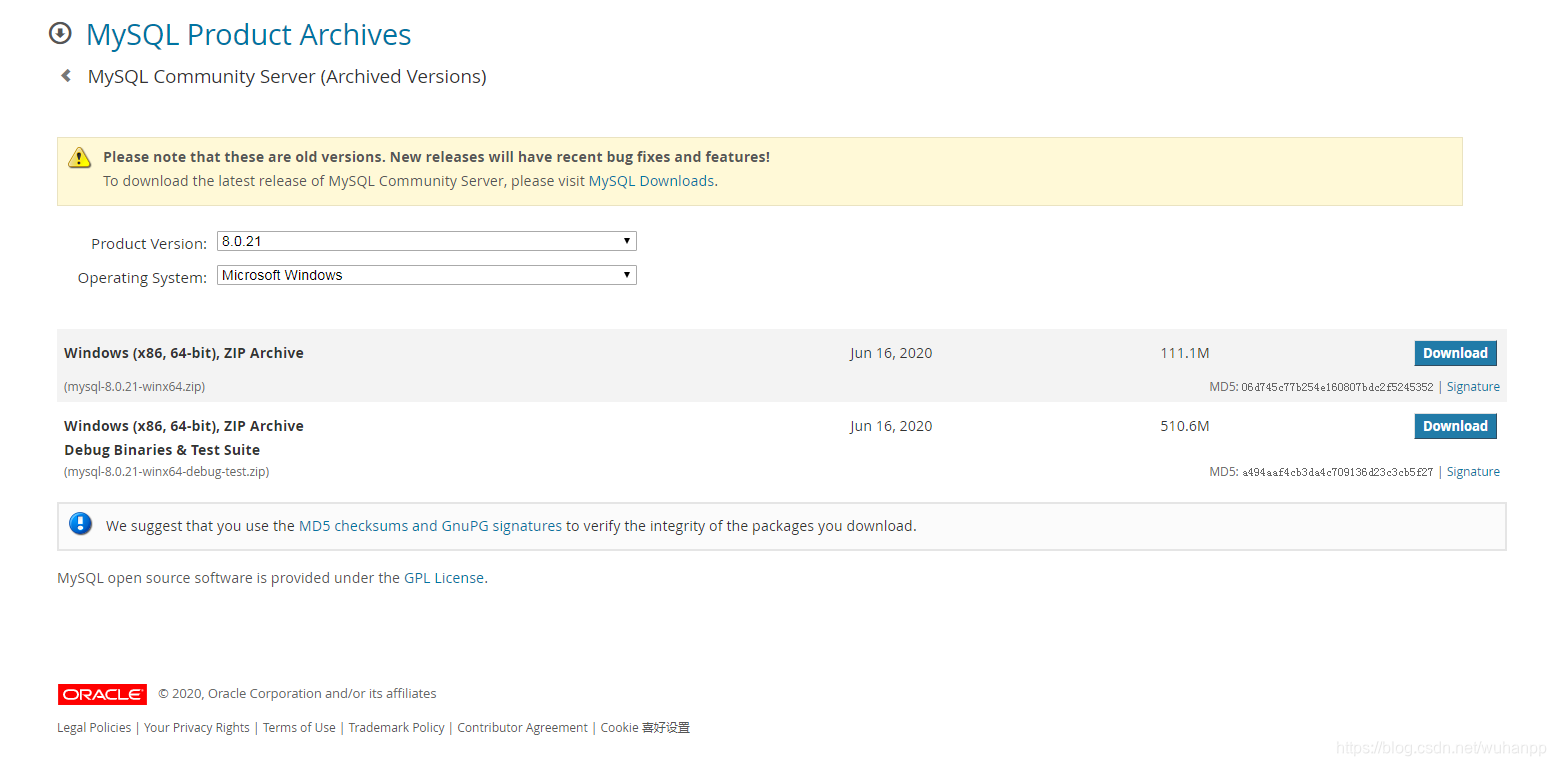Click the MySQL Community Server (Archived Versions) title
1556x766 pixels.
click(287, 77)
